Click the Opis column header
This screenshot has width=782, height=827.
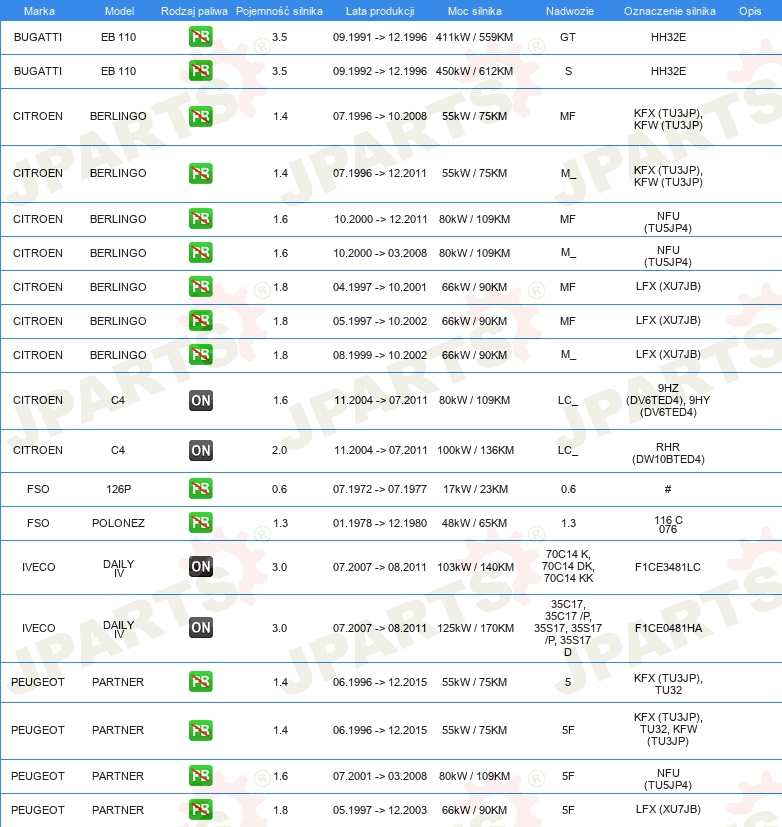coord(750,11)
